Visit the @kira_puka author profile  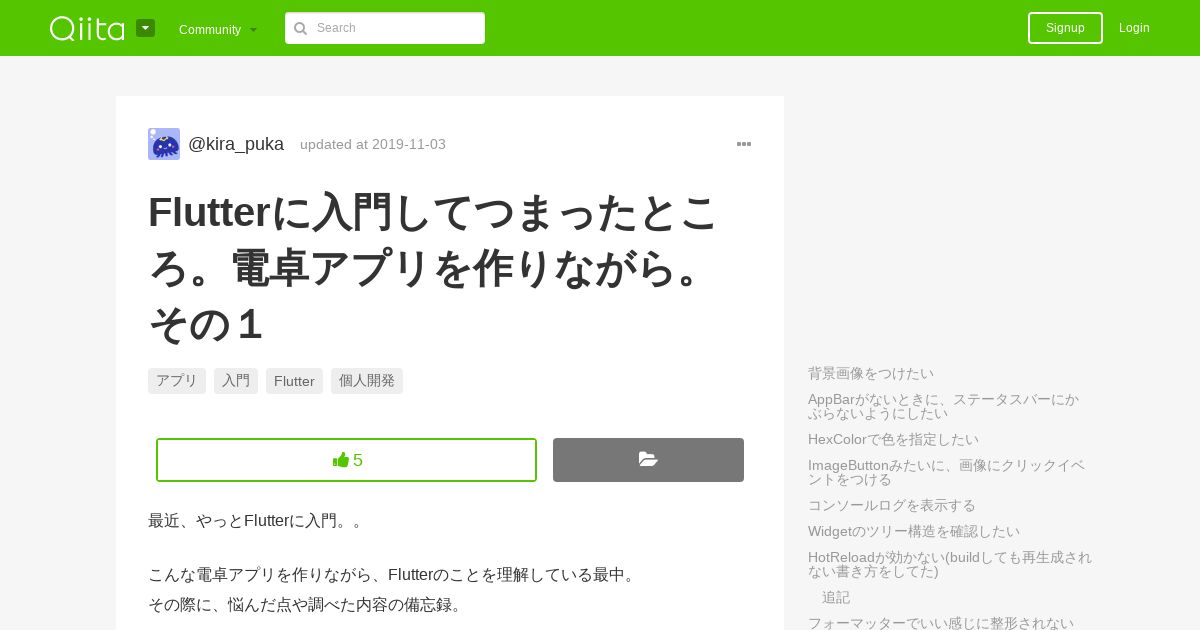(236, 144)
